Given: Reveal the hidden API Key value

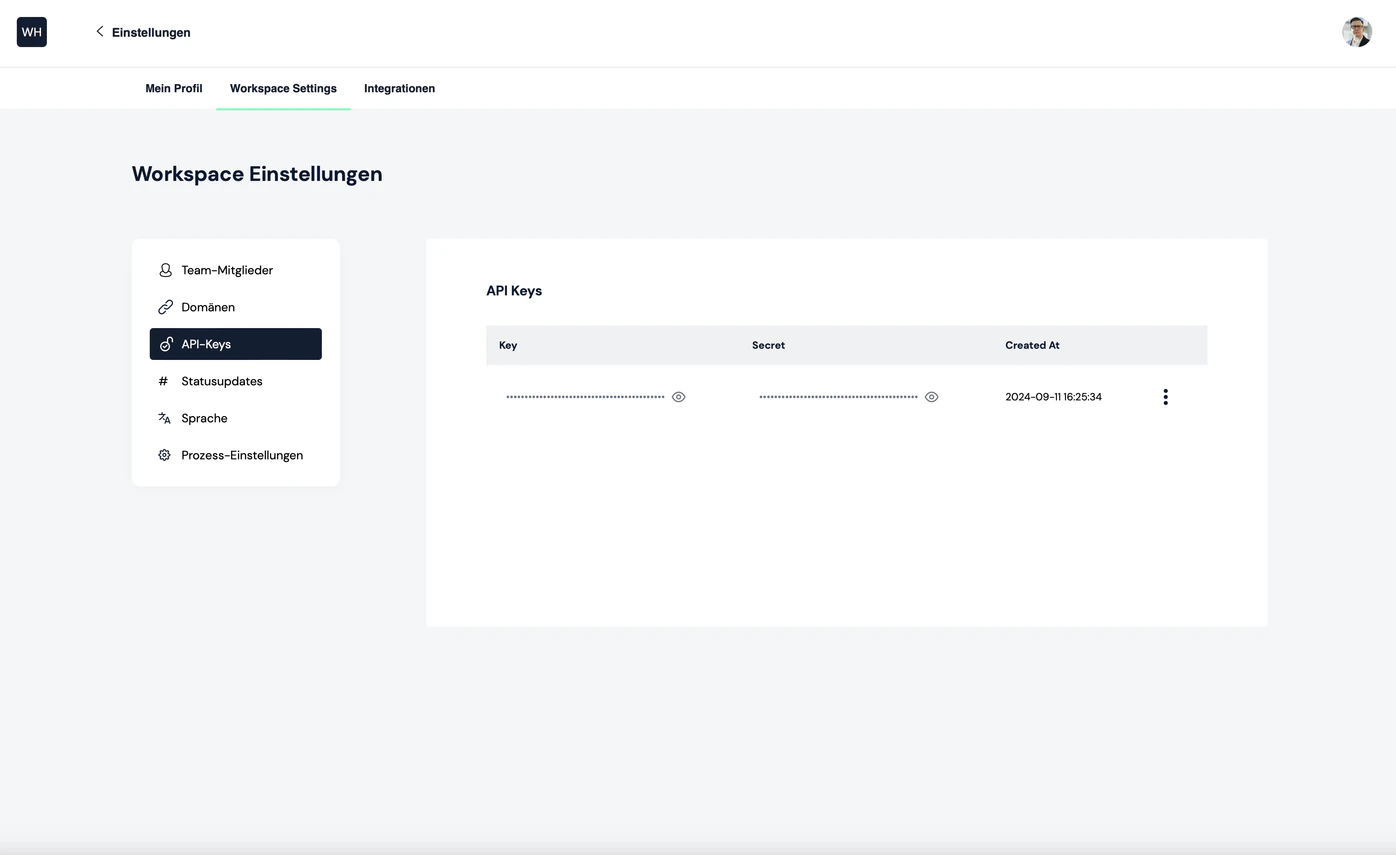Looking at the screenshot, I should (678, 397).
